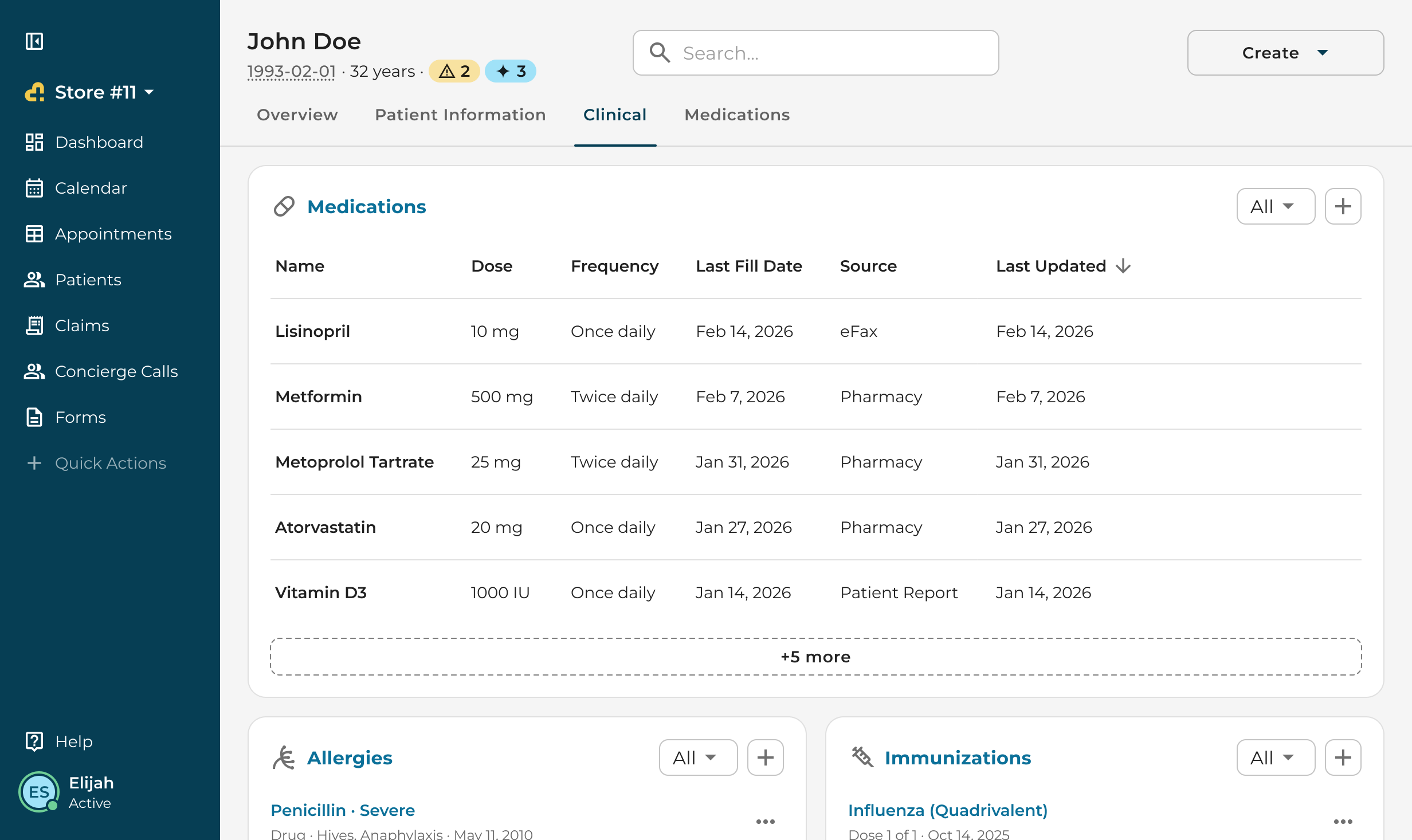Screen dimensions: 1412x840
Task: Select the Atorvastatin row
Action: click(x=815, y=527)
